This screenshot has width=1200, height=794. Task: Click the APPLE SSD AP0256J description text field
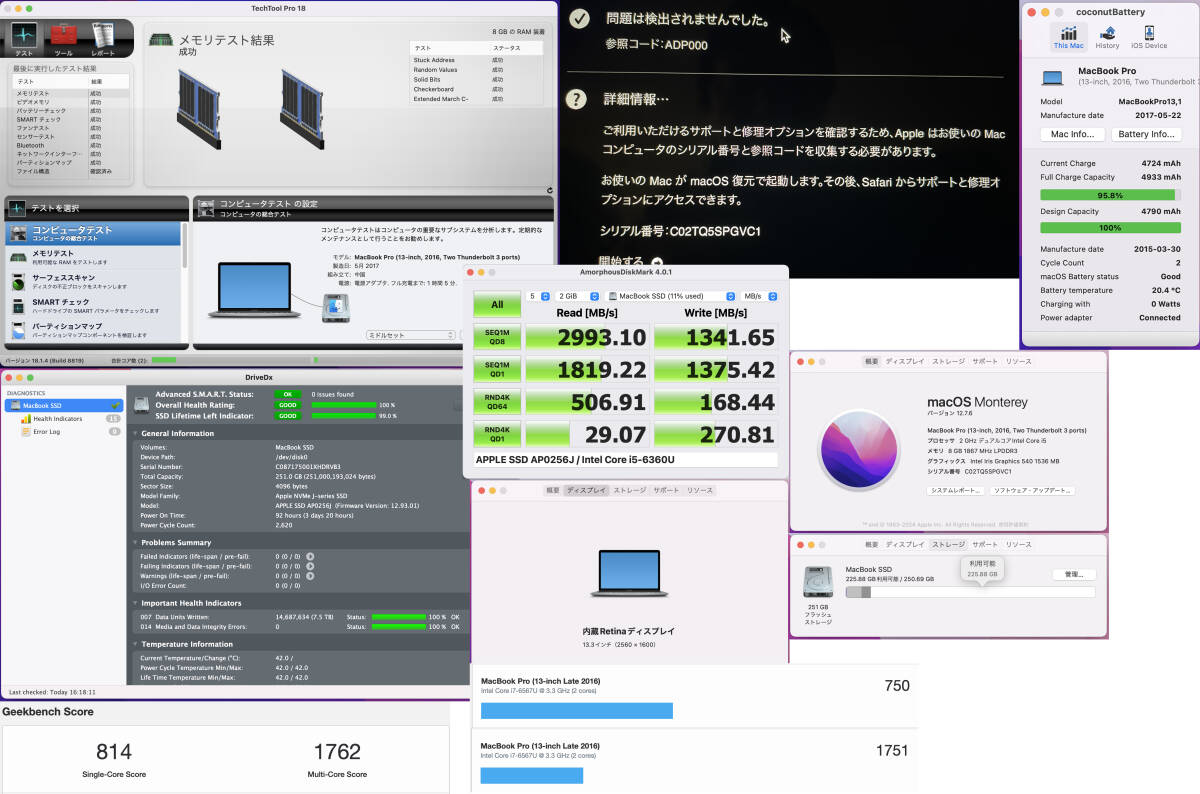click(x=626, y=461)
